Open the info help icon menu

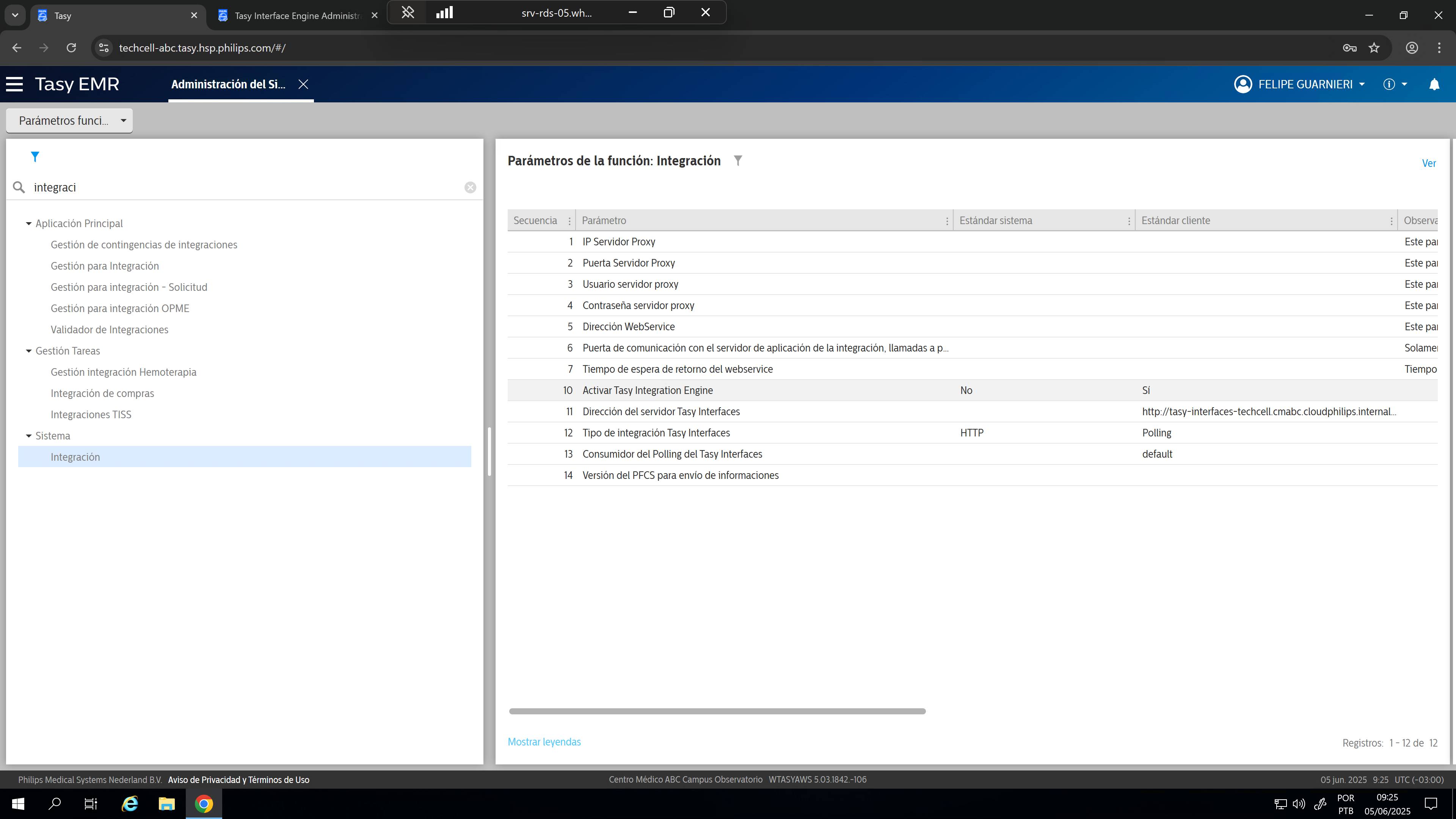(1395, 84)
